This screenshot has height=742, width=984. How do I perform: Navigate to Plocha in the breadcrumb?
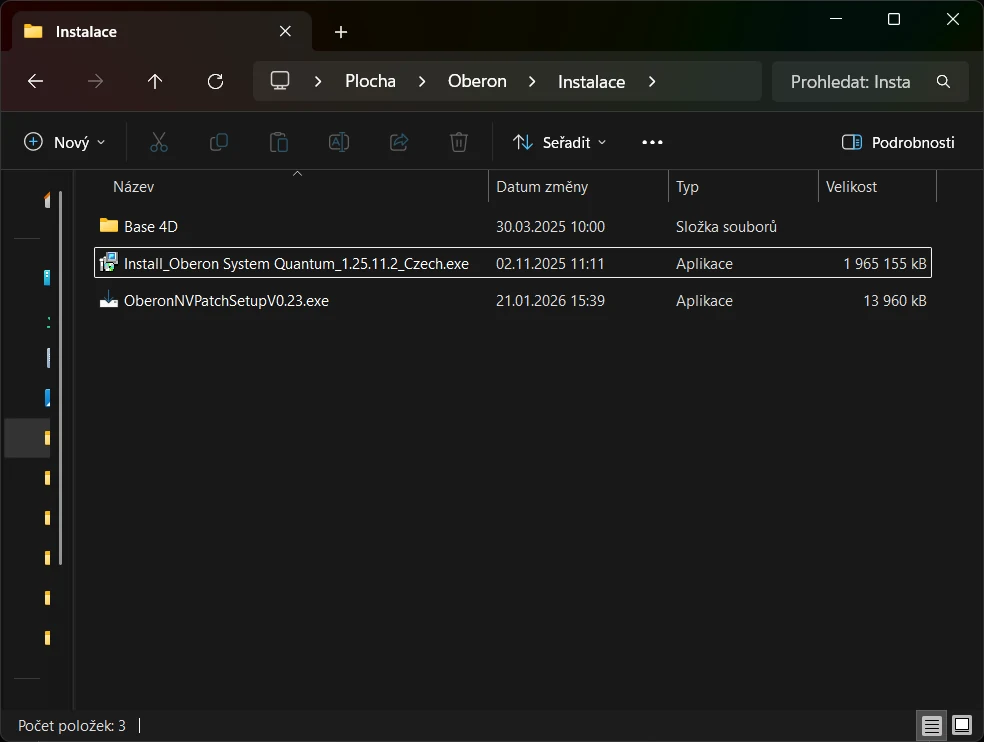[370, 82]
